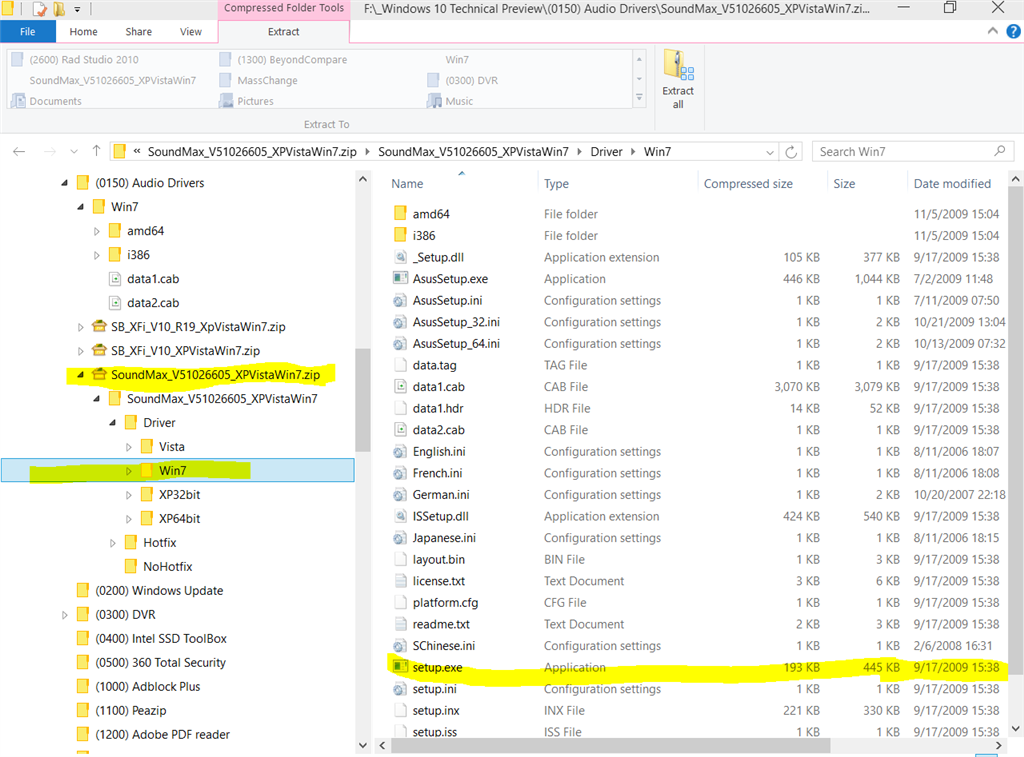
Task: Sort by Date modified column header
Action: point(952,184)
